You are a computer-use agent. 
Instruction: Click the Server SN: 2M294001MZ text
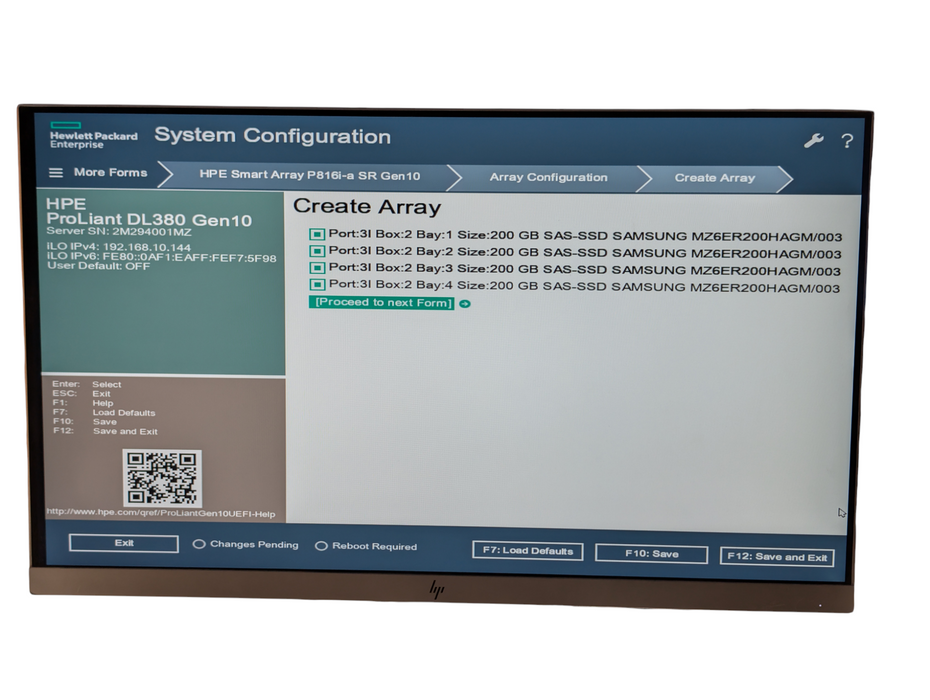point(119,231)
